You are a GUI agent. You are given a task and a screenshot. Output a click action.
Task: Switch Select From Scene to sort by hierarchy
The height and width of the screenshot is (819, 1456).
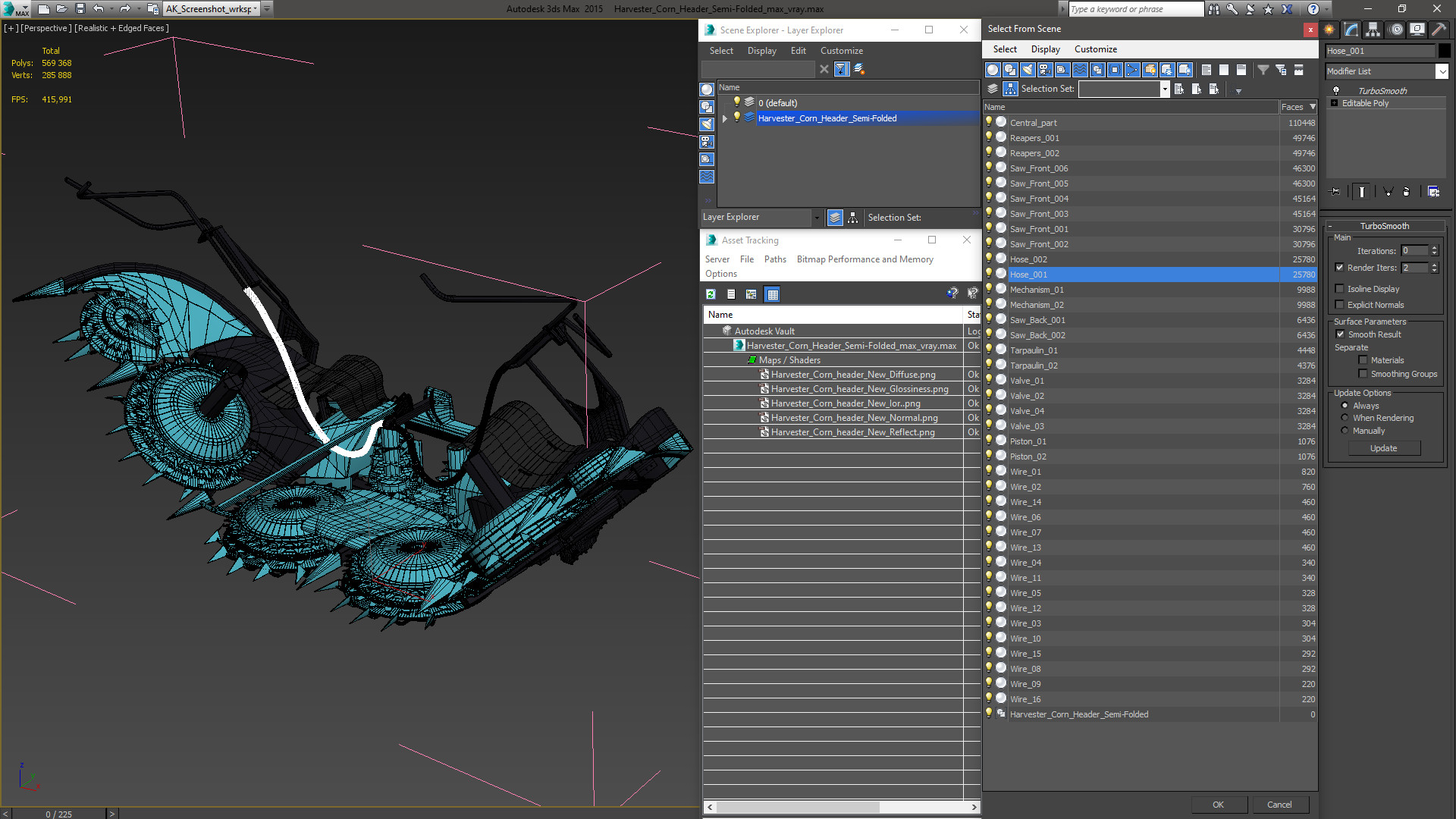(x=1010, y=89)
